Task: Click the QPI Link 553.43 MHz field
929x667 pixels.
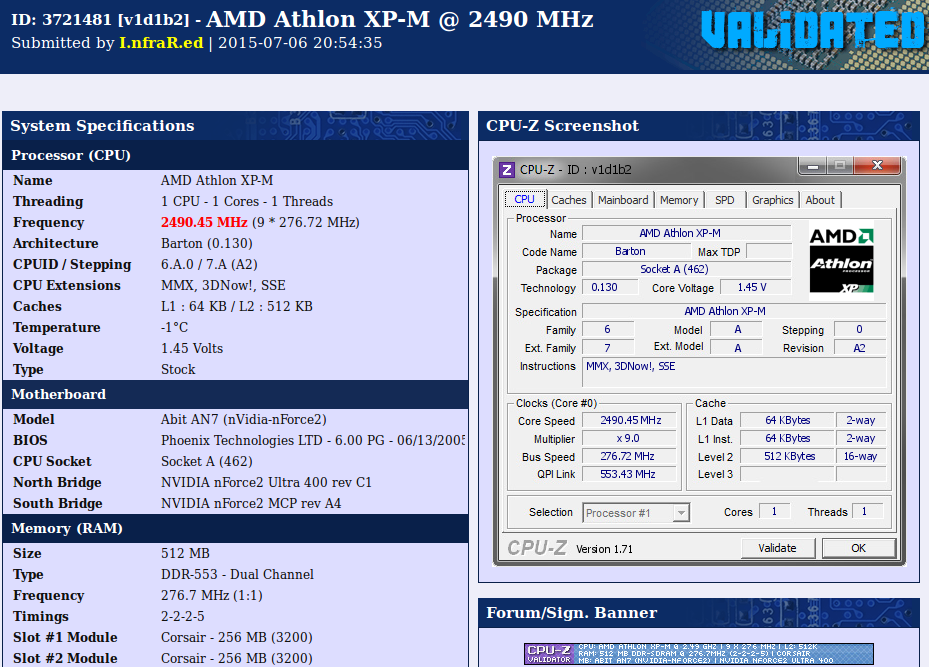Action: pyautogui.click(x=630, y=474)
